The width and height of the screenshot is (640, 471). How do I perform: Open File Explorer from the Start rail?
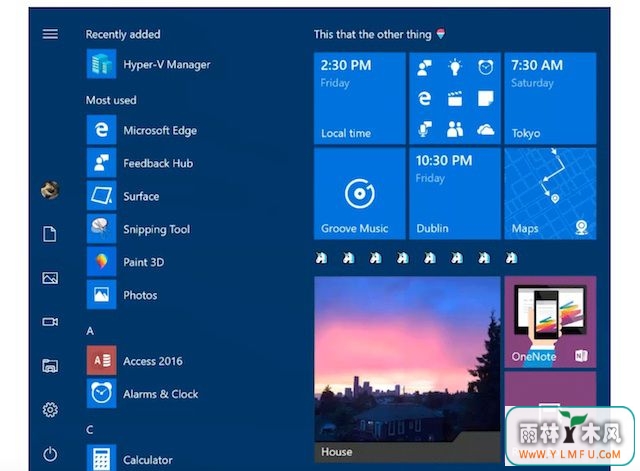click(50, 366)
